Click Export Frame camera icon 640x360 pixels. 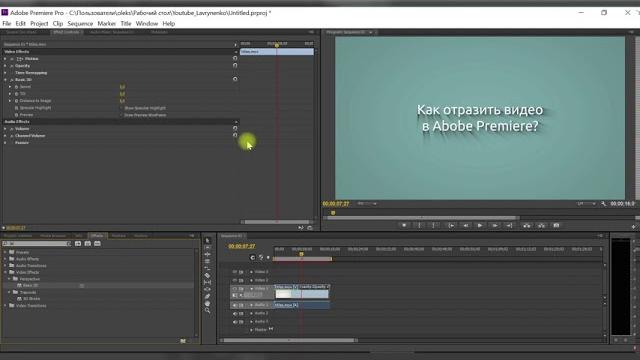click(x=556, y=225)
